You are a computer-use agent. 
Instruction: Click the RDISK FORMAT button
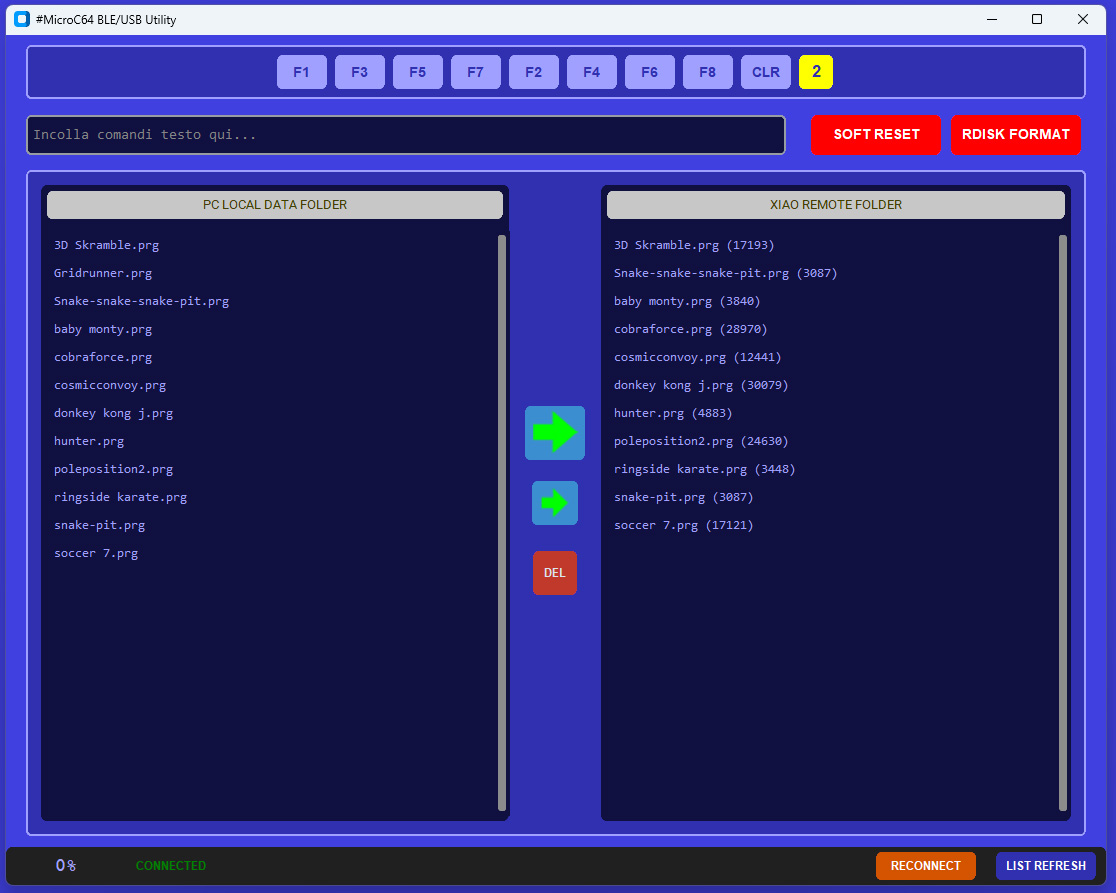[1015, 135]
